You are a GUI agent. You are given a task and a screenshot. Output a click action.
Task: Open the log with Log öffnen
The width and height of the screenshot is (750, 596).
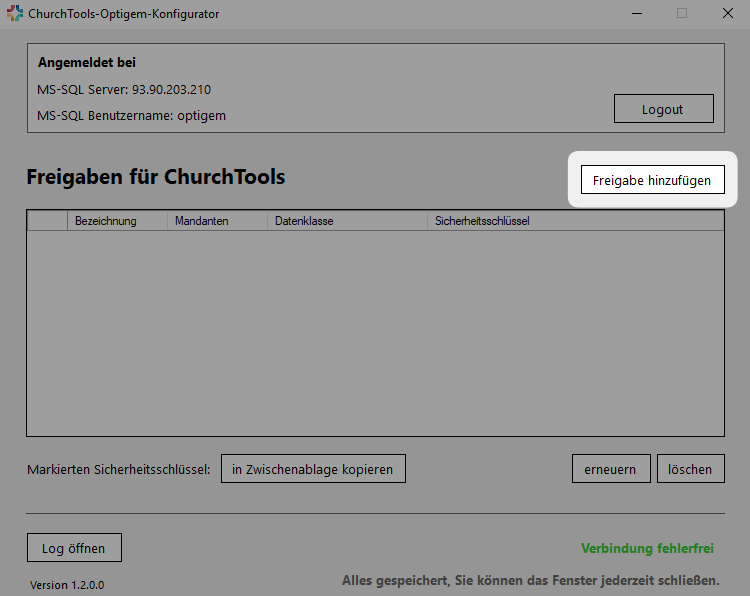point(74,548)
